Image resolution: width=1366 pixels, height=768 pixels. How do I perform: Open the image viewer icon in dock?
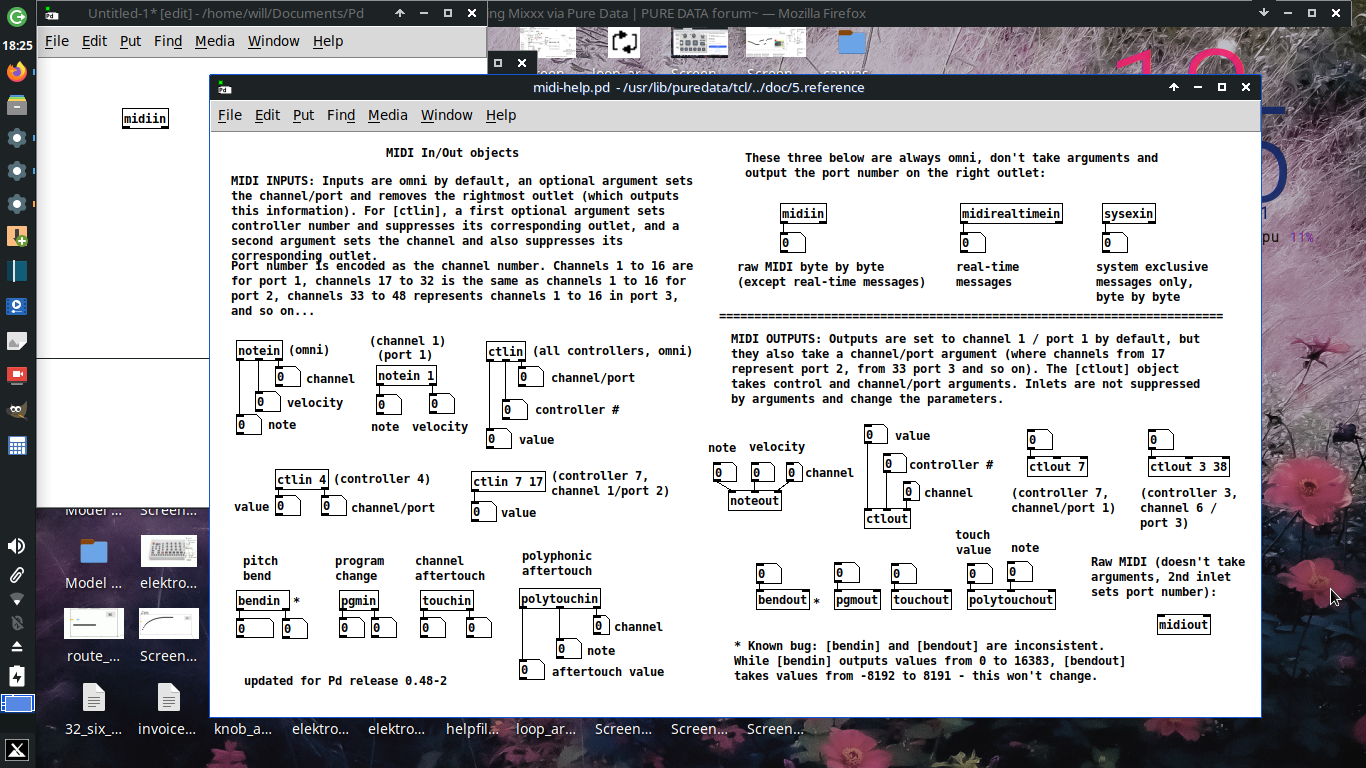coord(17,341)
